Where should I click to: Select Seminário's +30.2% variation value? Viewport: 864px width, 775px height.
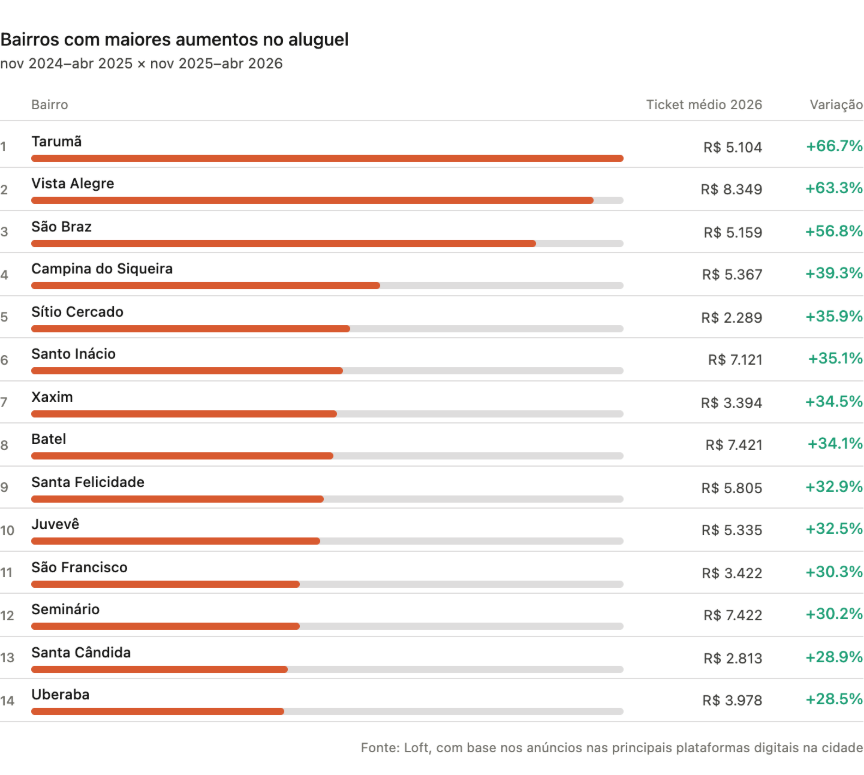coord(833,615)
